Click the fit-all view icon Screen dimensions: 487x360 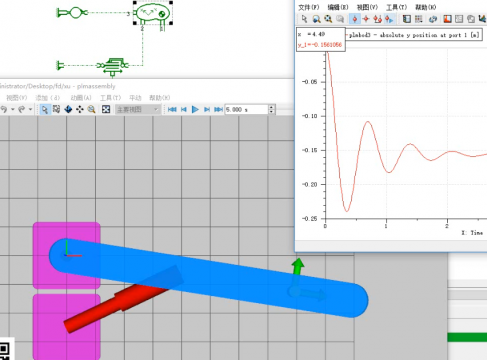click(106, 109)
